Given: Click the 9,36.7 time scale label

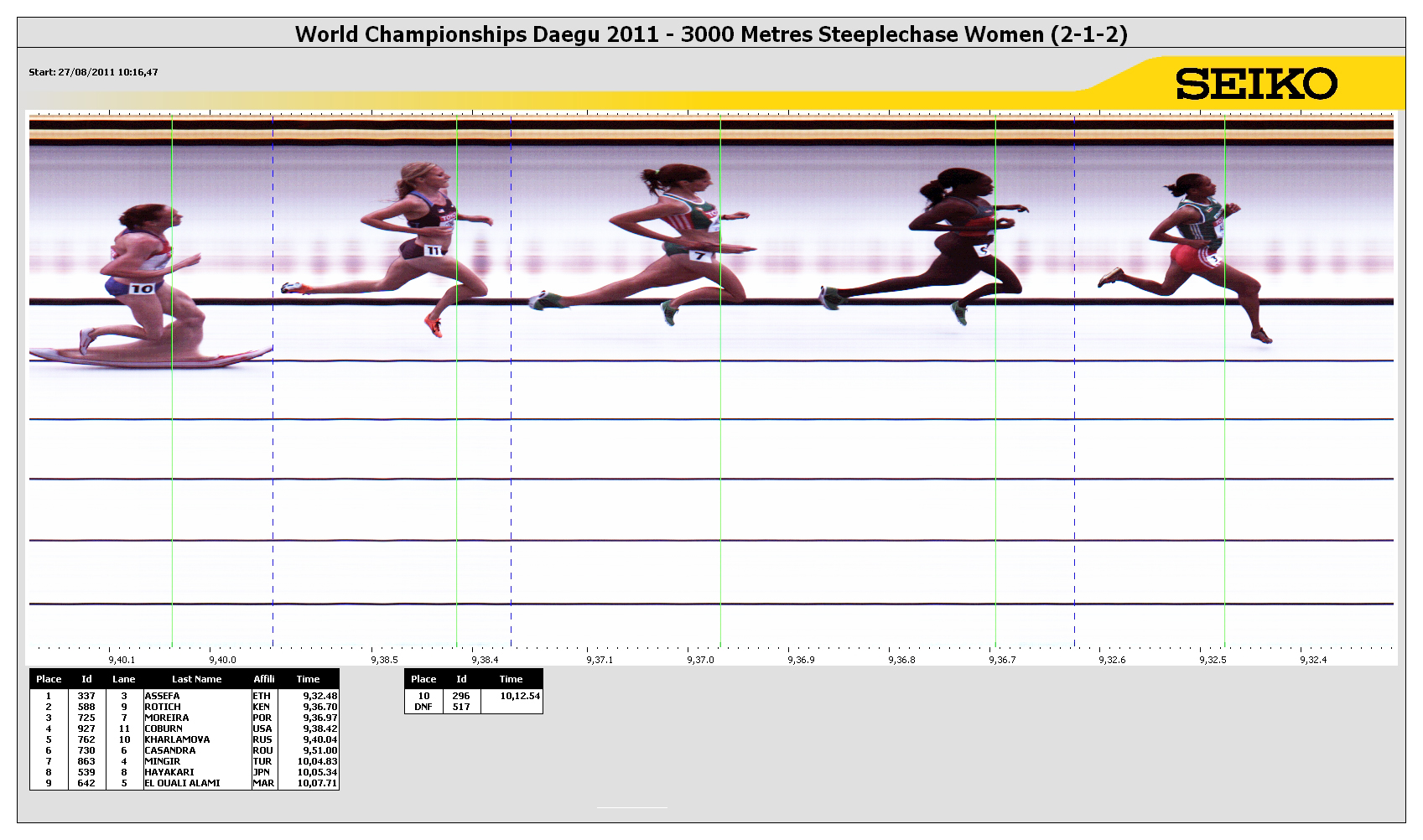Looking at the screenshot, I should 1002,660.
